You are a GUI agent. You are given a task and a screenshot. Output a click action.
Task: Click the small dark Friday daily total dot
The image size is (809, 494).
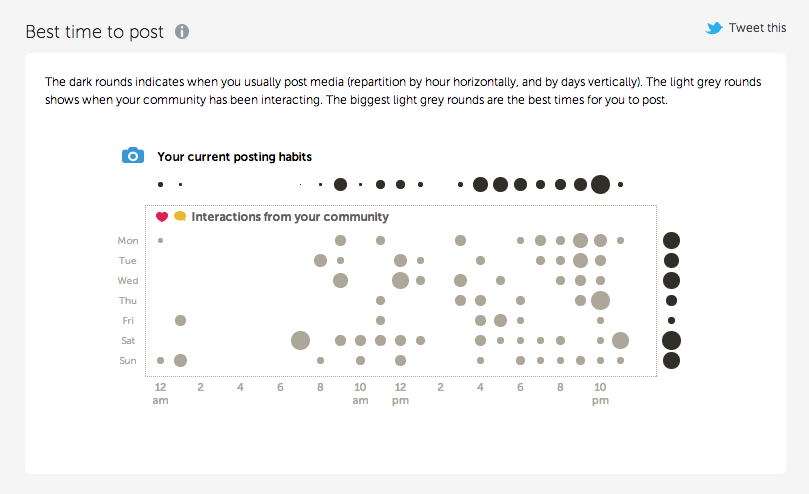click(671, 321)
